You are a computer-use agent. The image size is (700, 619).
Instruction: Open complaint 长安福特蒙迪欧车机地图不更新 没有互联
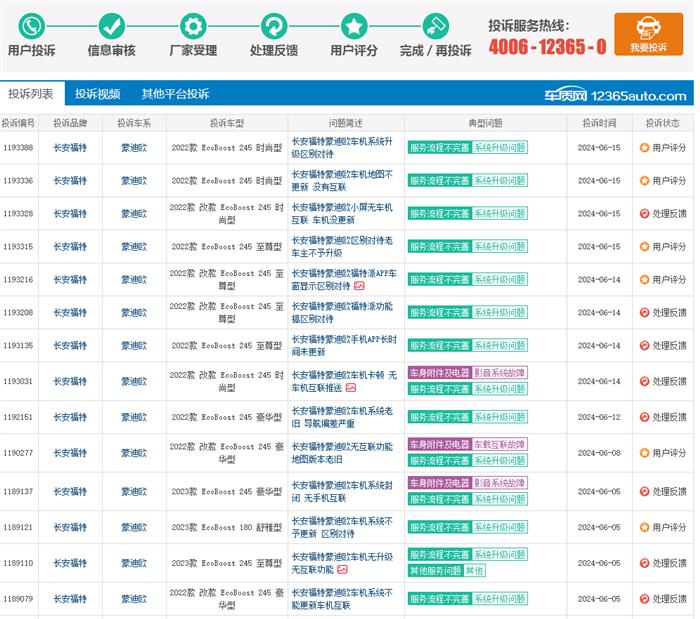(x=342, y=180)
